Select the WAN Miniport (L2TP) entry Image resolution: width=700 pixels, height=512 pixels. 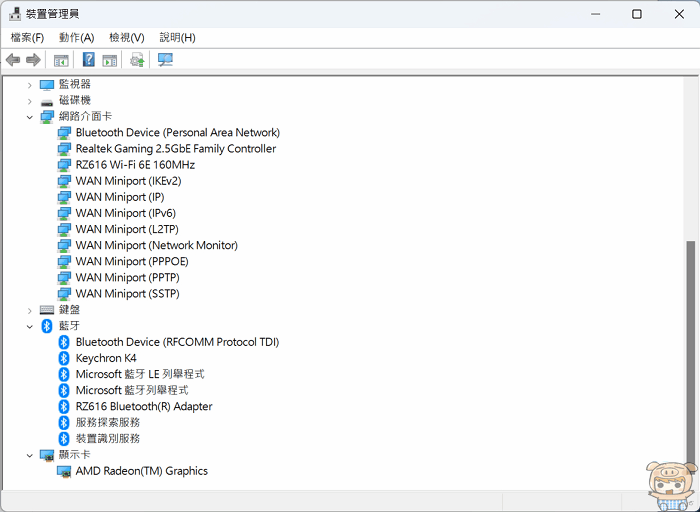click(127, 229)
